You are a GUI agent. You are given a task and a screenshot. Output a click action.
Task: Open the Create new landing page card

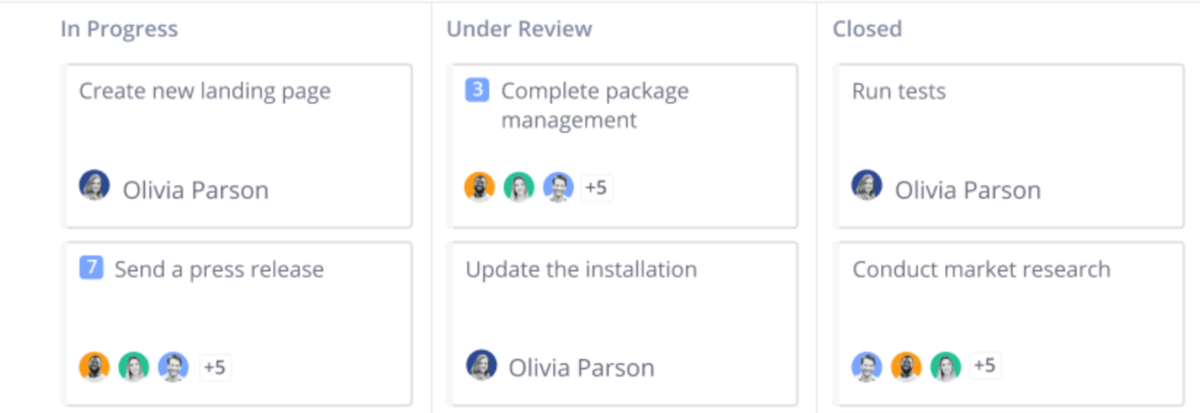237,146
